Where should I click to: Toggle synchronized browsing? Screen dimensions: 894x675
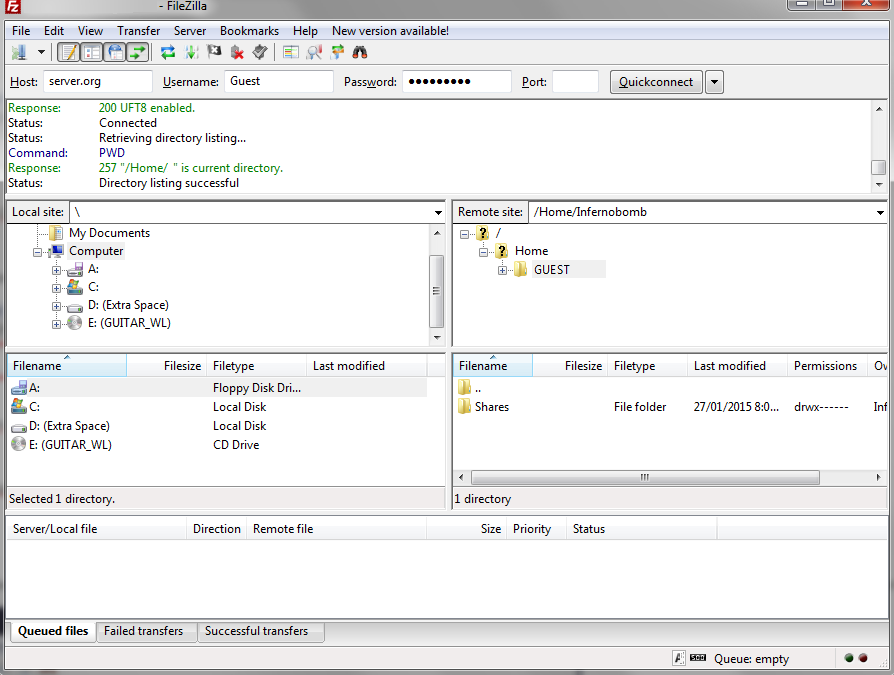tap(337, 52)
